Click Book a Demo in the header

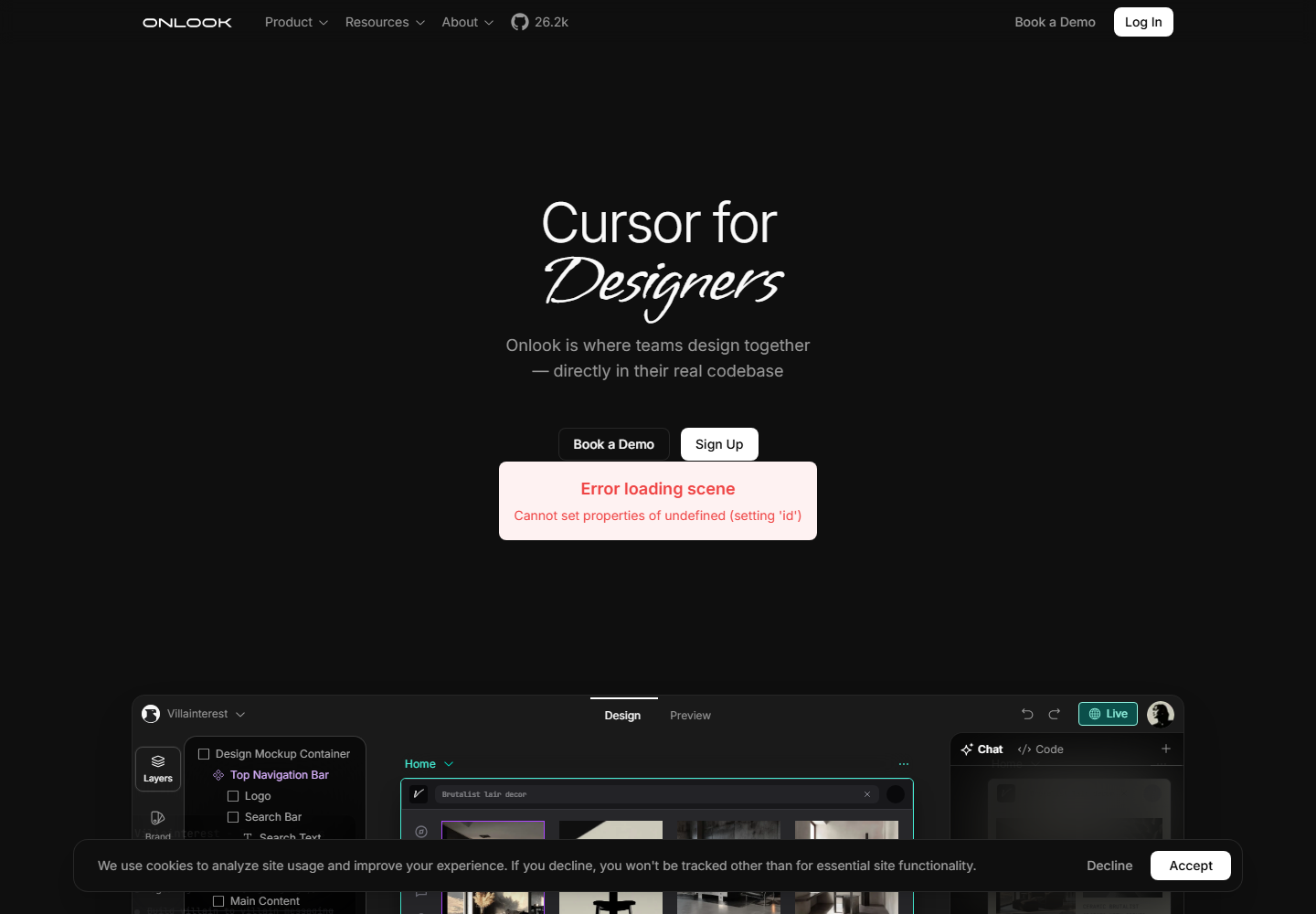pyautogui.click(x=1055, y=22)
